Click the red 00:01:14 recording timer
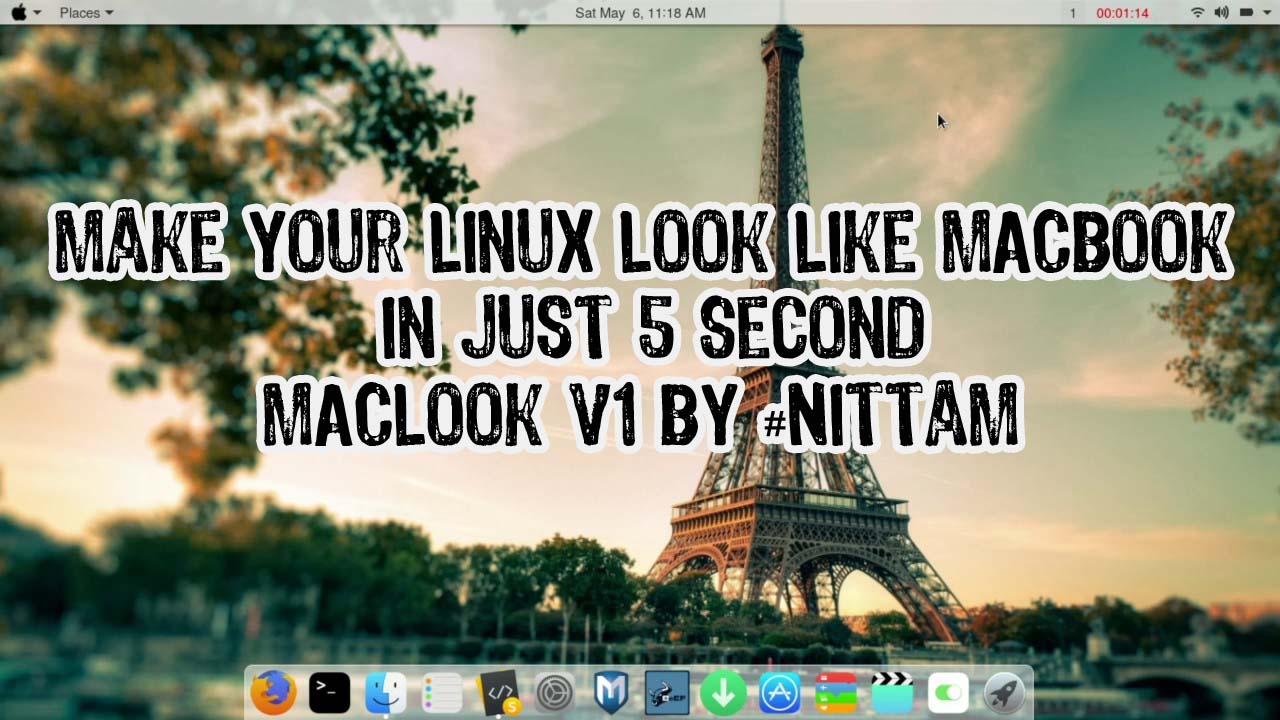The image size is (1280, 720). (x=1124, y=13)
